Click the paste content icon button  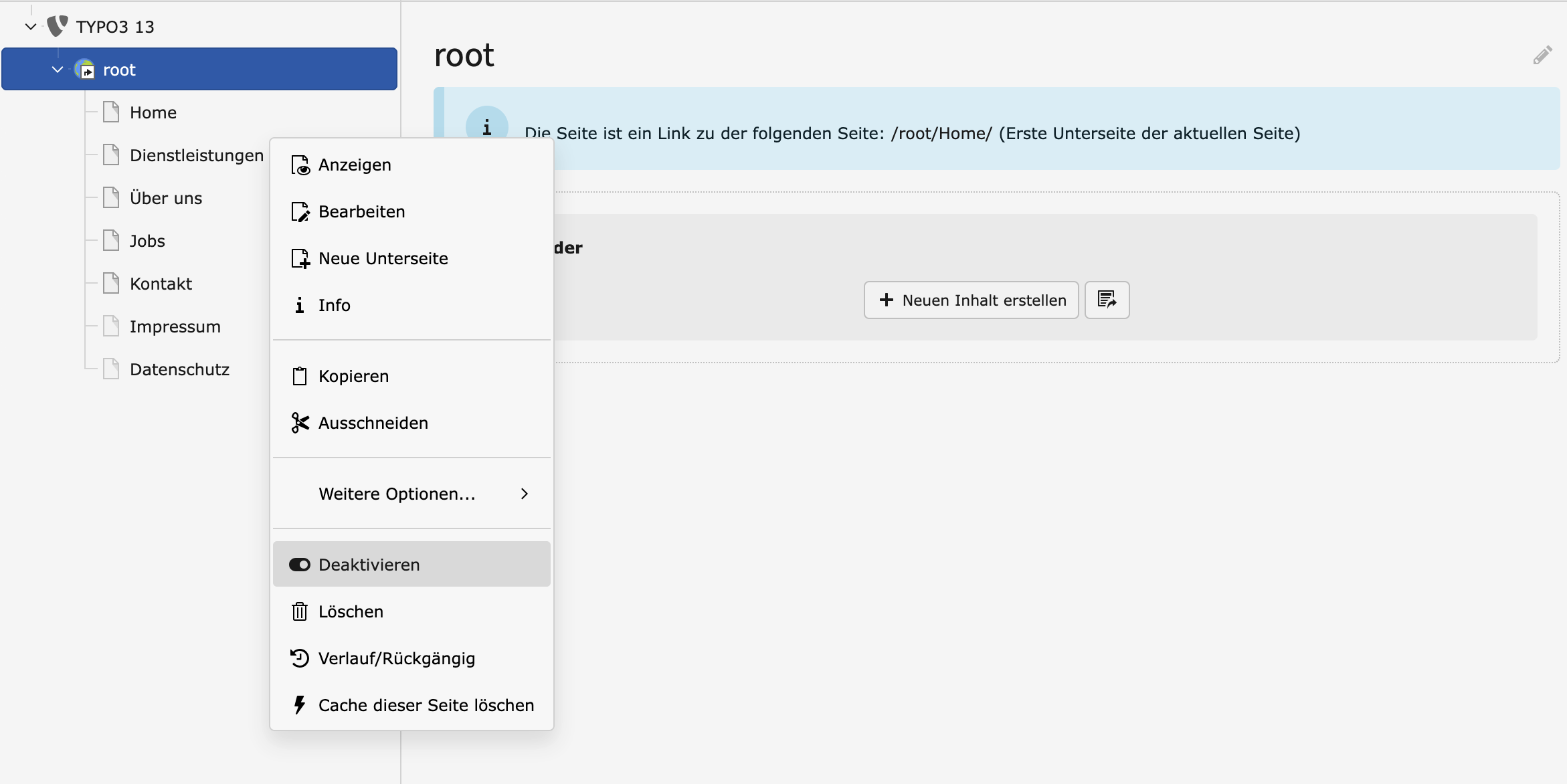coord(1107,300)
